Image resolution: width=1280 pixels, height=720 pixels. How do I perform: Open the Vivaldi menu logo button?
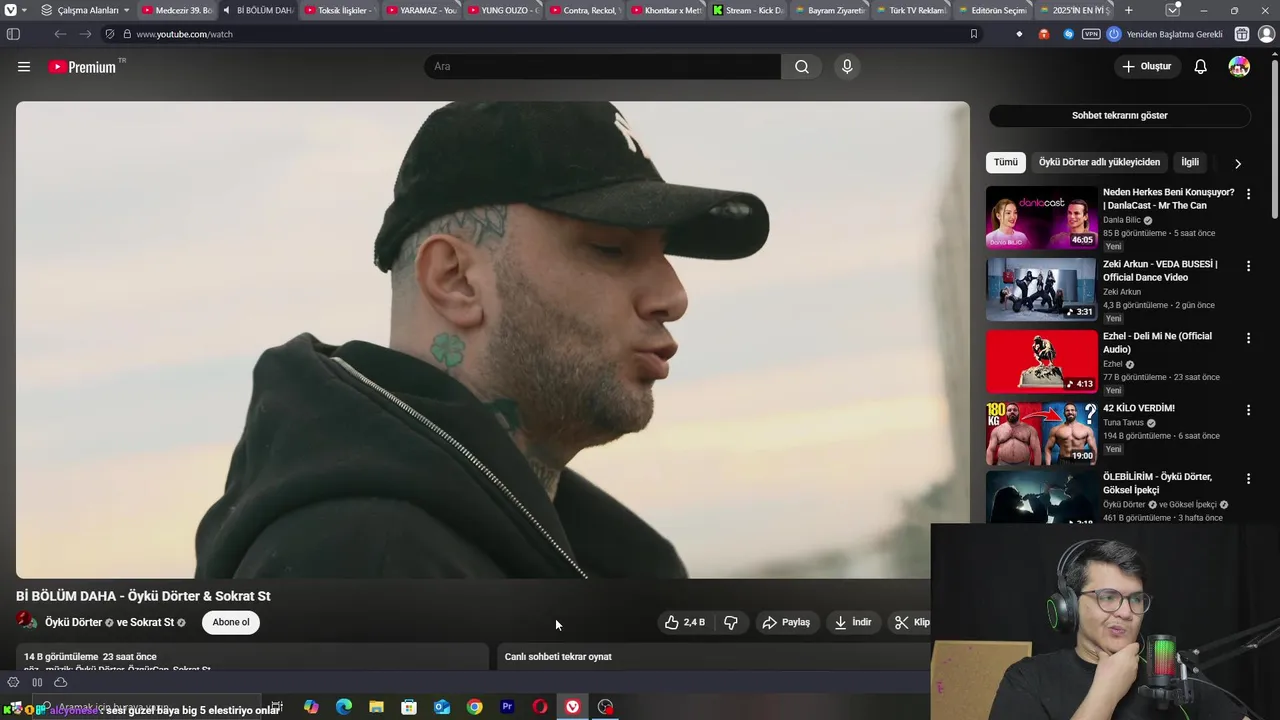[11, 10]
